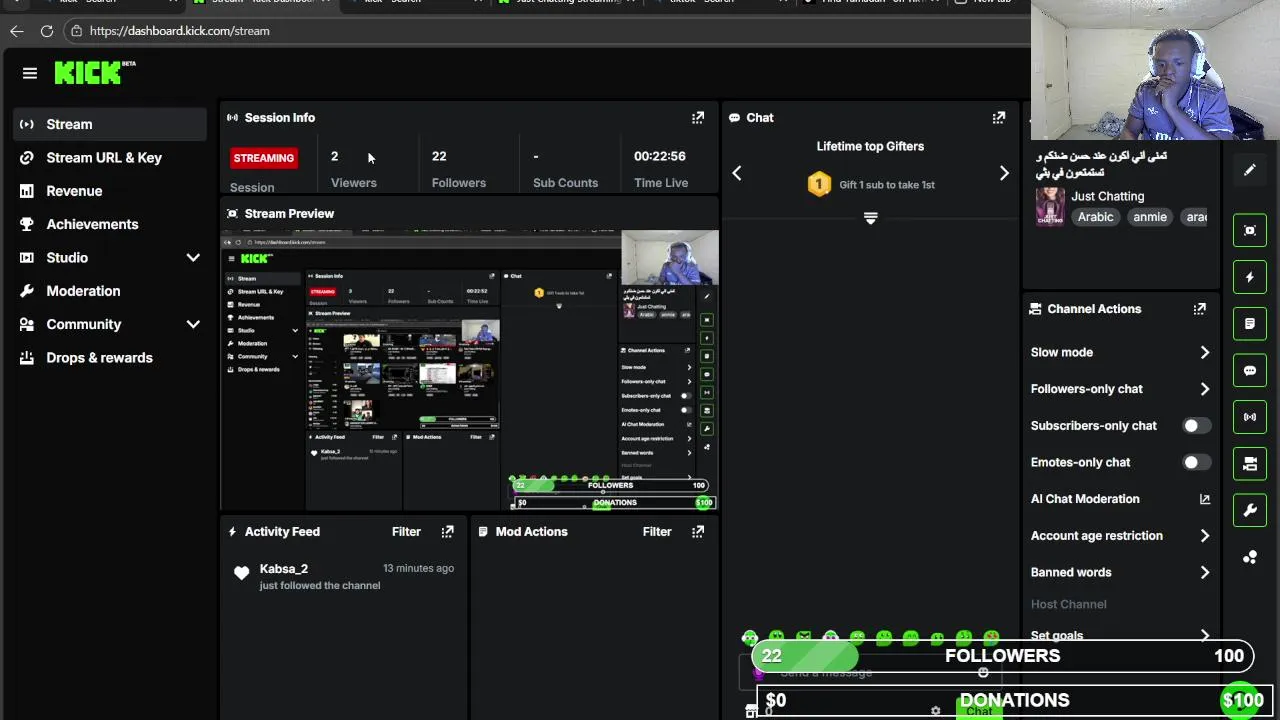Toggle lightning activity feed icon in right rail
The width and height of the screenshot is (1280, 720).
pos(1249,277)
